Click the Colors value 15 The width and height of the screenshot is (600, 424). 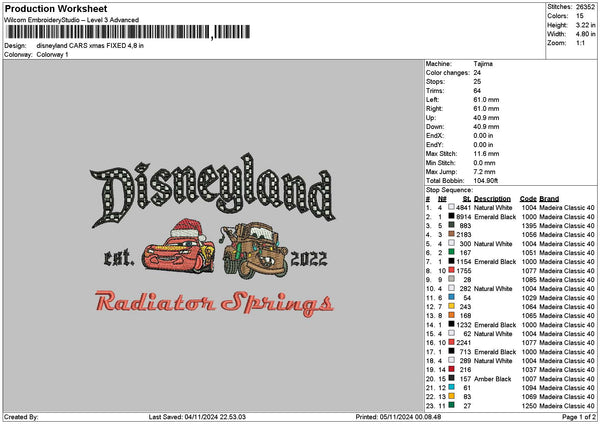(580, 16)
